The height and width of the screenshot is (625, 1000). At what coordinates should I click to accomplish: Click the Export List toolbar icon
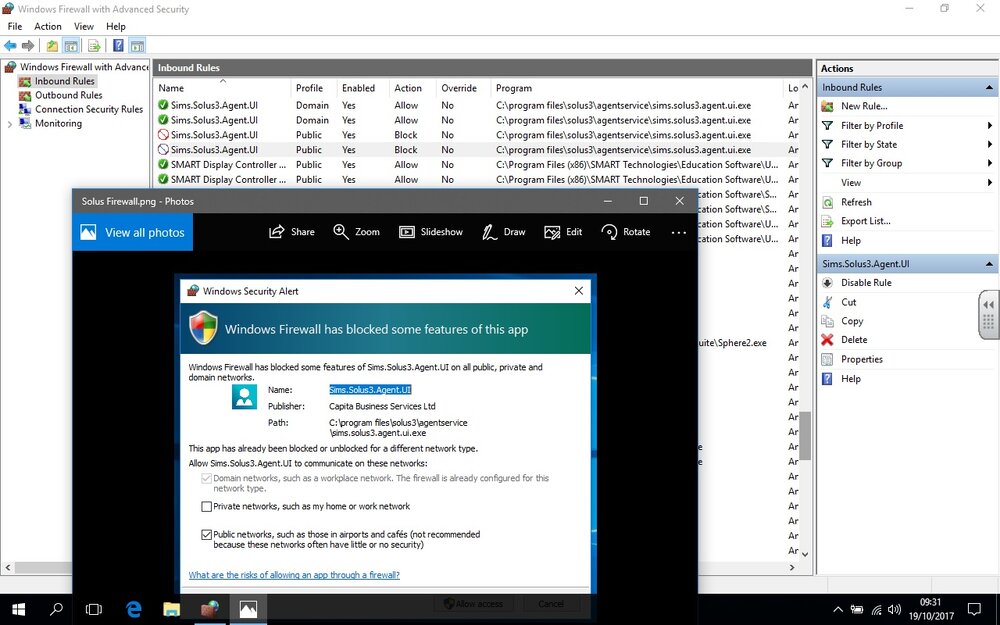click(94, 45)
